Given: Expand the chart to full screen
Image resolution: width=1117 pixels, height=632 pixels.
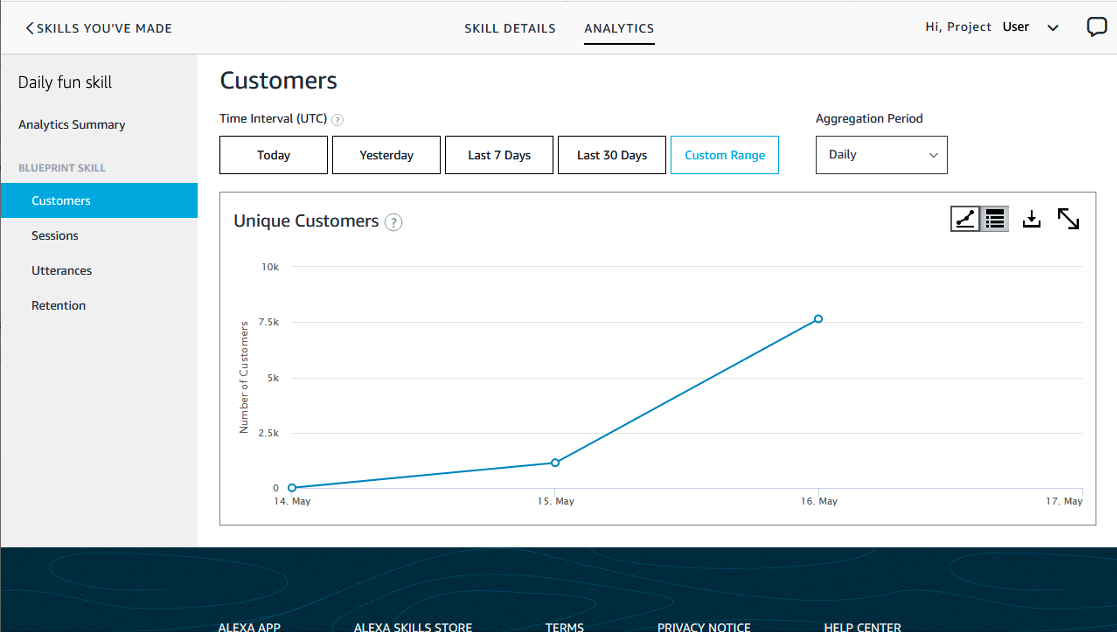Looking at the screenshot, I should click(x=1068, y=218).
